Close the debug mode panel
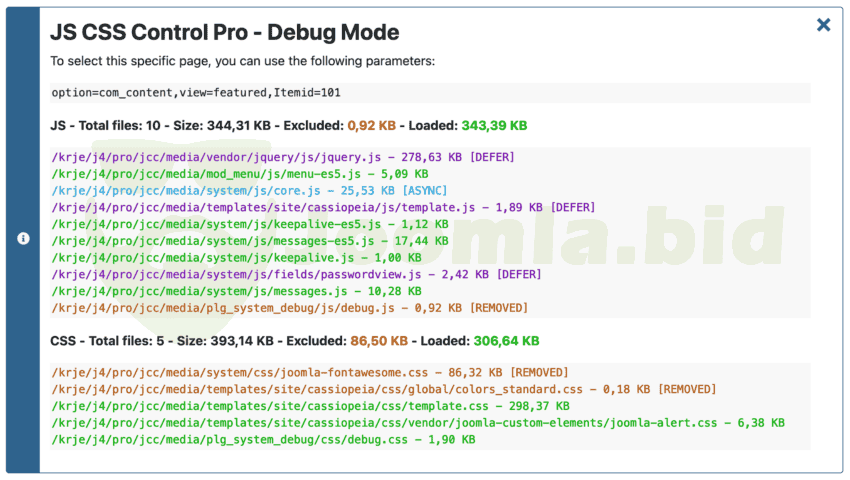 (823, 25)
